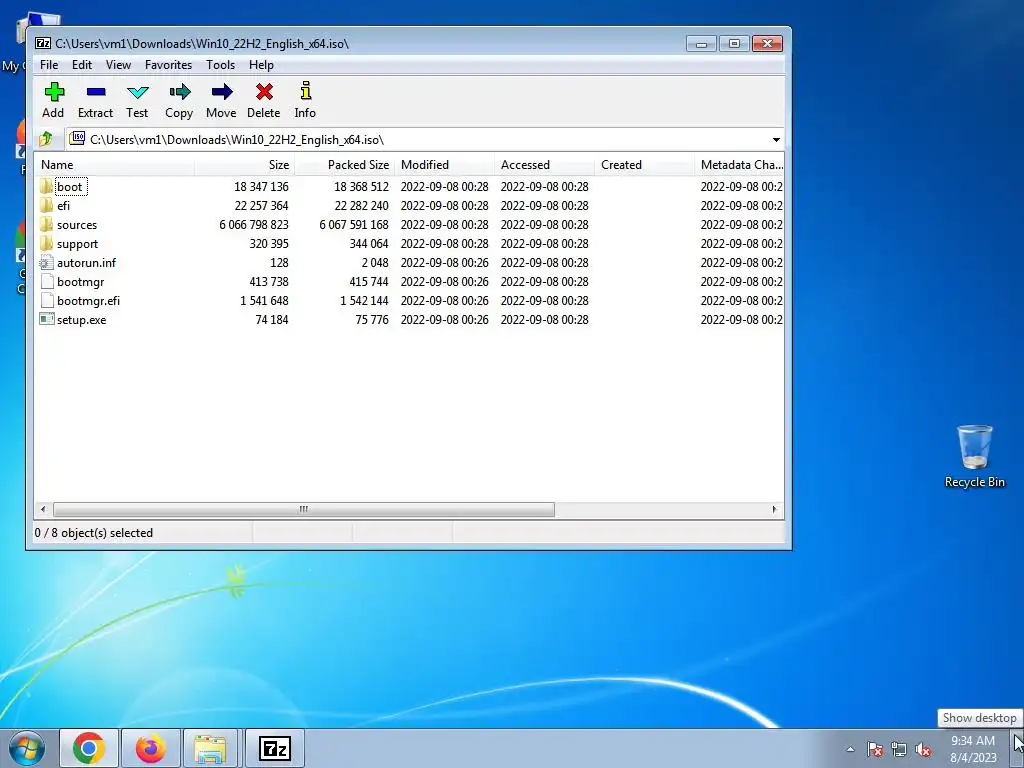Select the efi folder icon
The height and width of the screenshot is (768, 1024).
point(46,205)
